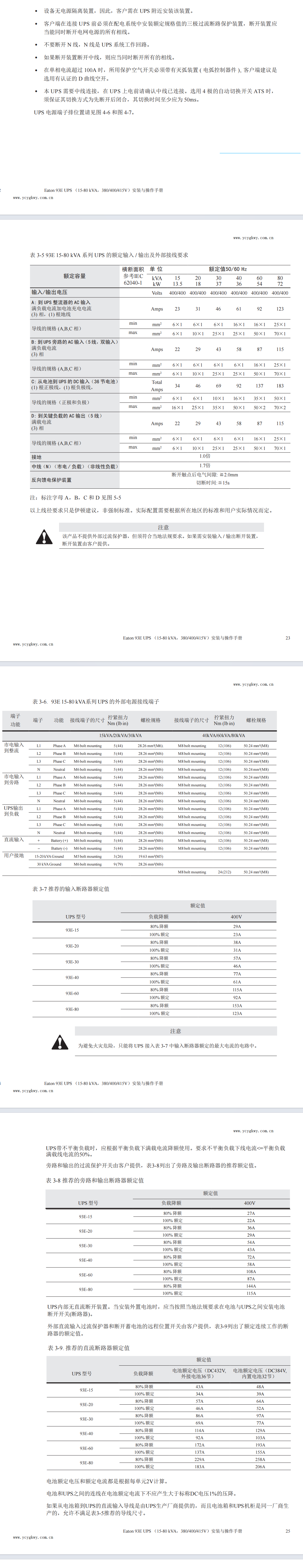Click the '市电输入到旁路' terminal group label
The height and width of the screenshot is (1568, 303).
[x=13, y=779]
